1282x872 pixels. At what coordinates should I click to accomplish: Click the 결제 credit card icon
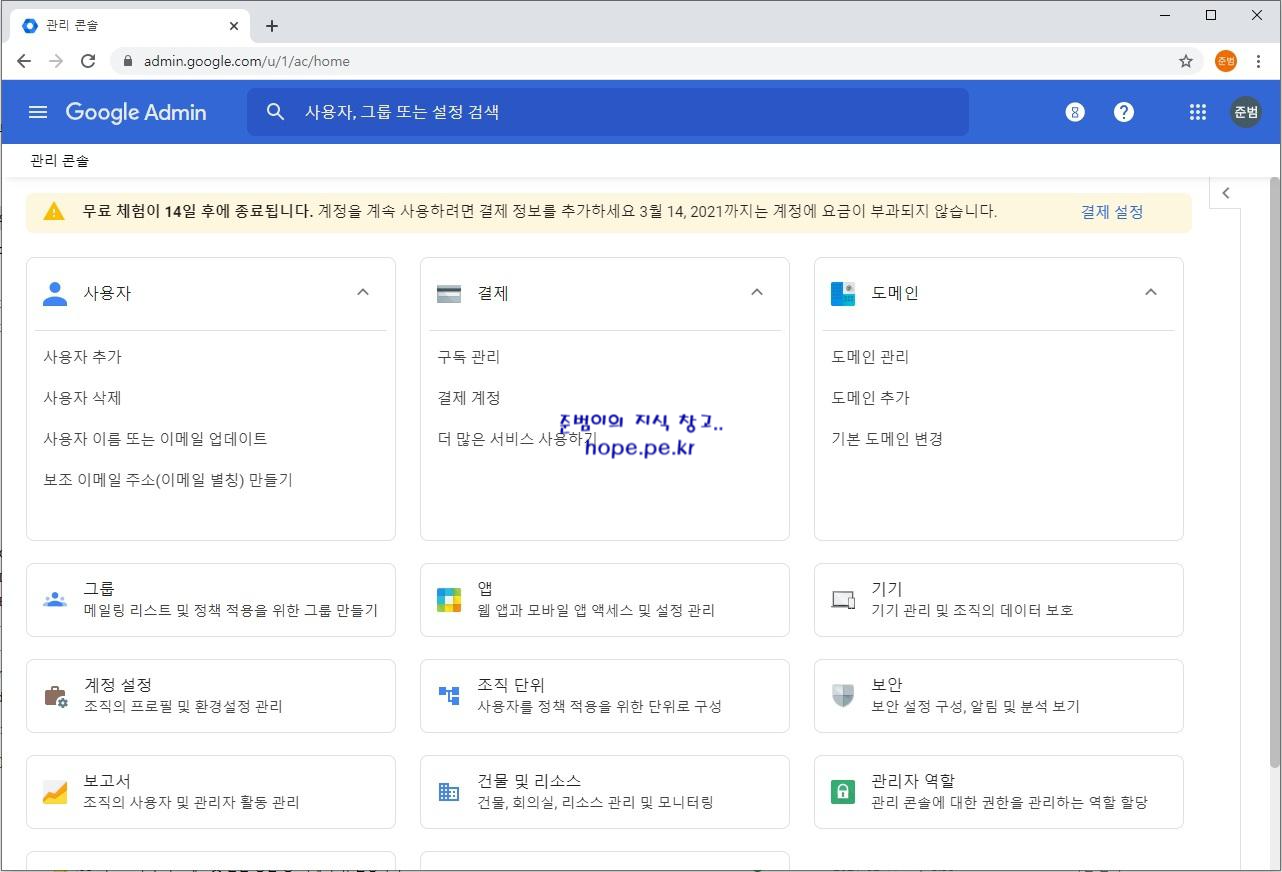click(x=449, y=293)
